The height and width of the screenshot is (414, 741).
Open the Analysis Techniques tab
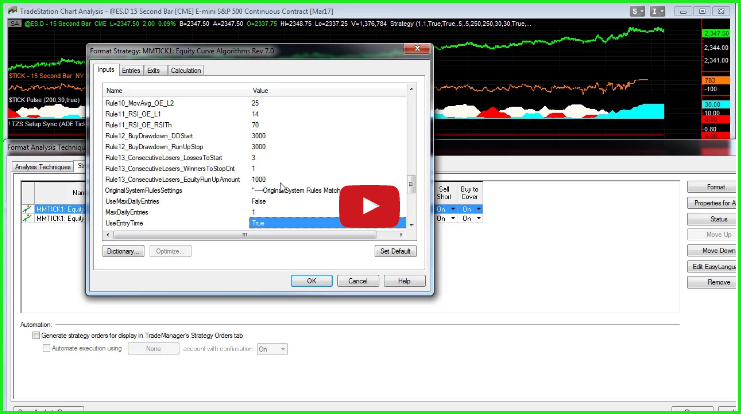(x=43, y=167)
